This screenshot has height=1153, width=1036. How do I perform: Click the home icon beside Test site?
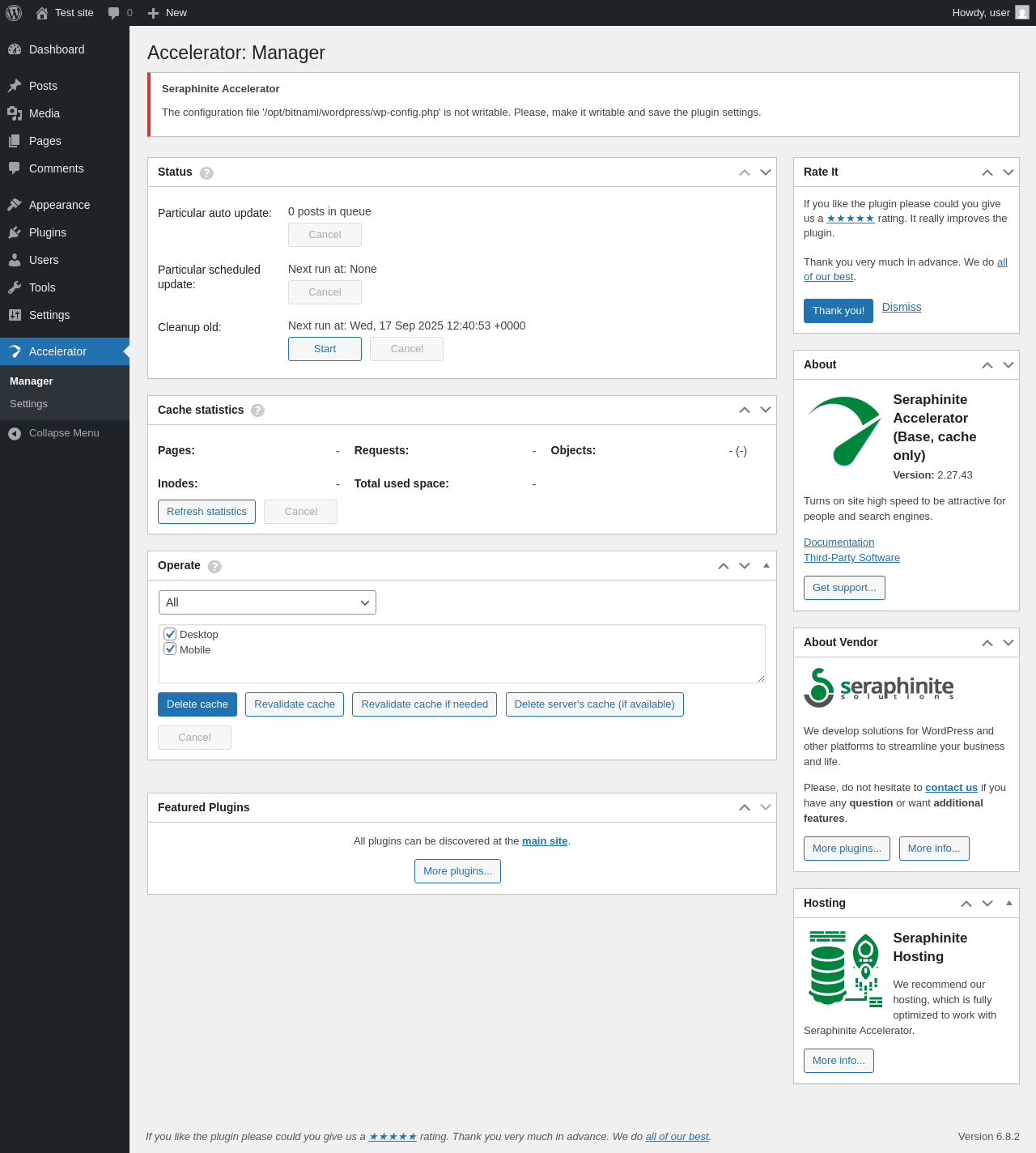pyautogui.click(x=42, y=13)
